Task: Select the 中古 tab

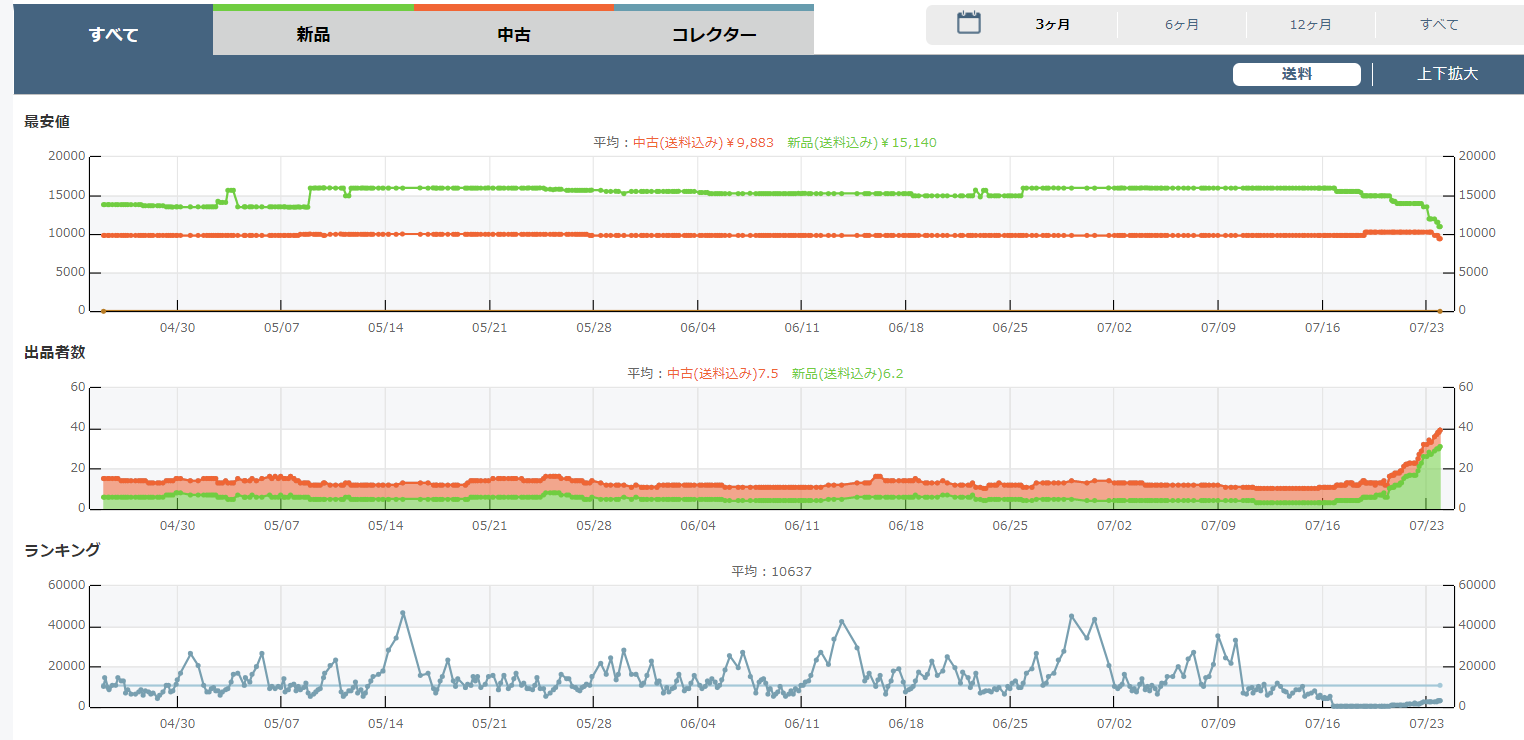Action: (513, 35)
